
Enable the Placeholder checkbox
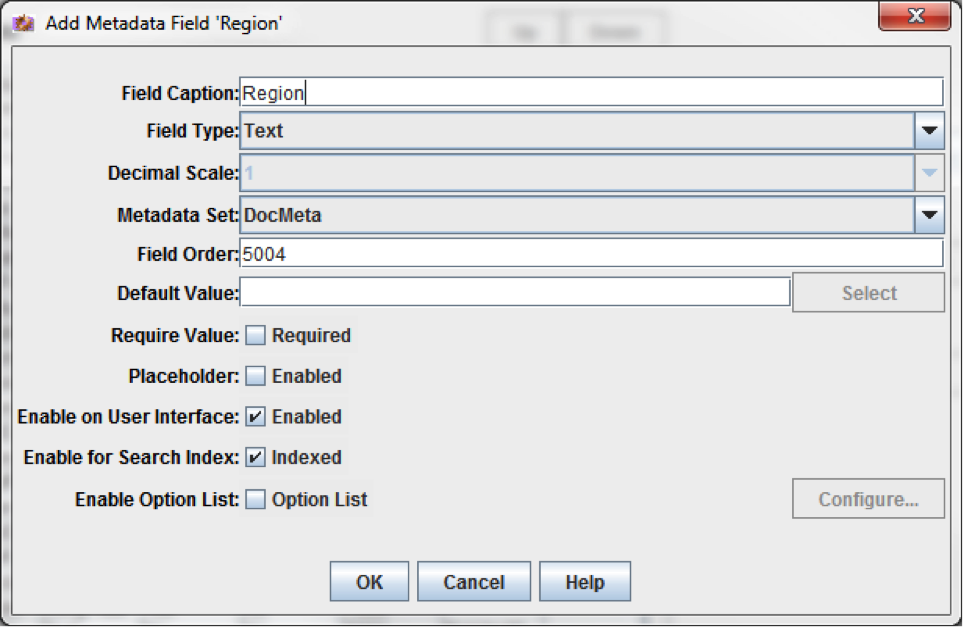(255, 376)
